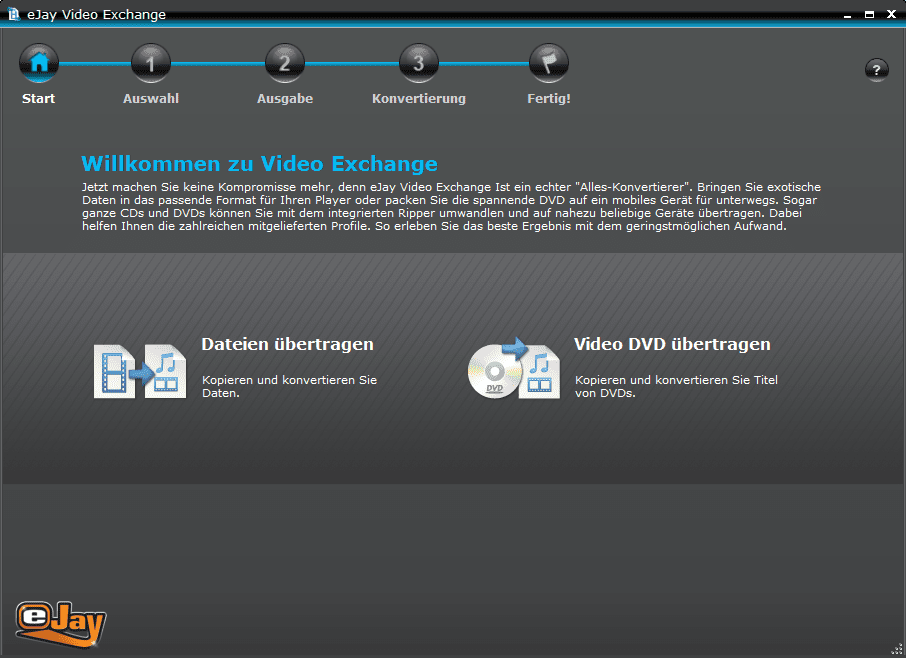This screenshot has width=906, height=658.
Task: Click the resize grip in the bottom-right corner
Action: pos(897,651)
